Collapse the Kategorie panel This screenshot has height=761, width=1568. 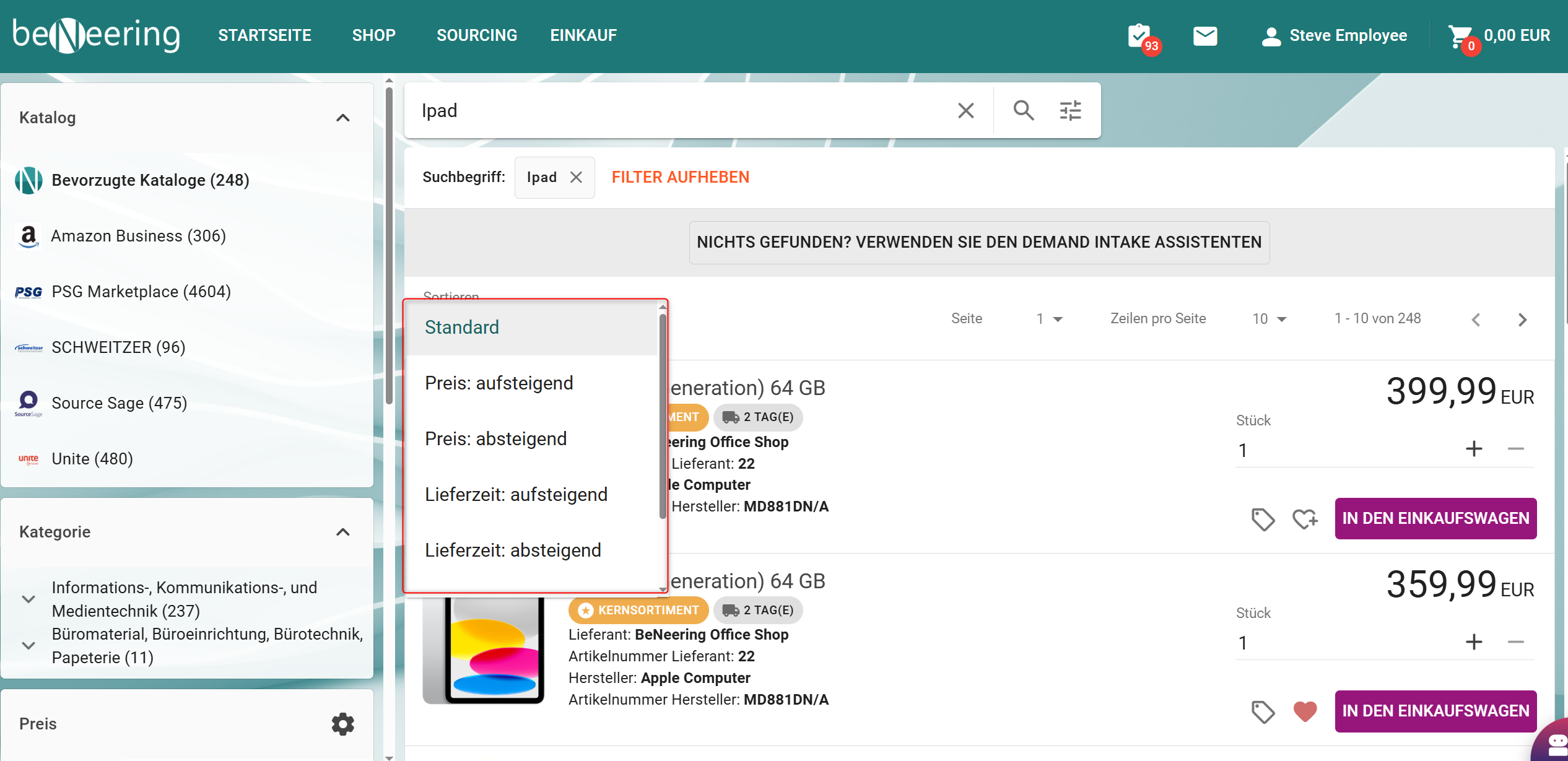(x=342, y=532)
